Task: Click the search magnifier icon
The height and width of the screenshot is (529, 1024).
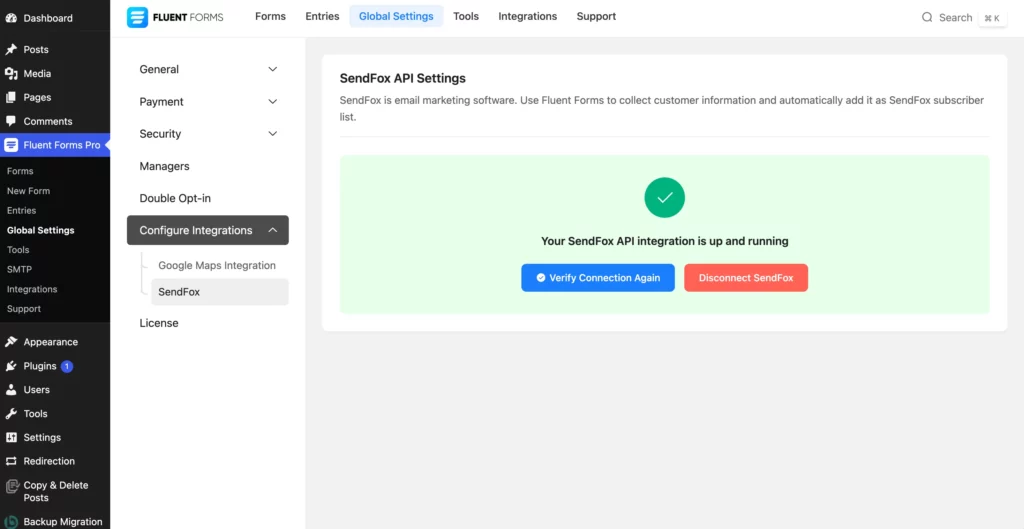Action: 927,18
